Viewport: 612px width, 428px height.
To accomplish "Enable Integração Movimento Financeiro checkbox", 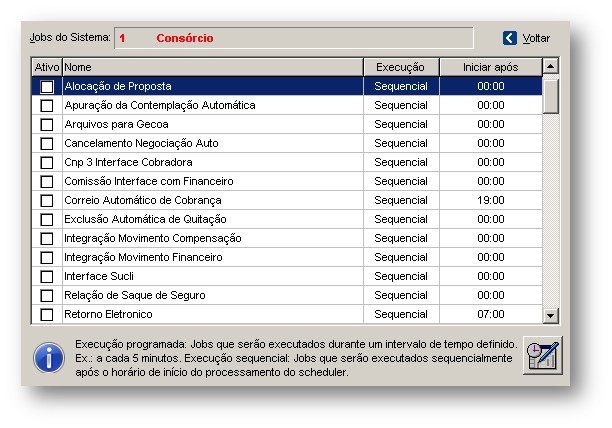I will pyautogui.click(x=47, y=258).
